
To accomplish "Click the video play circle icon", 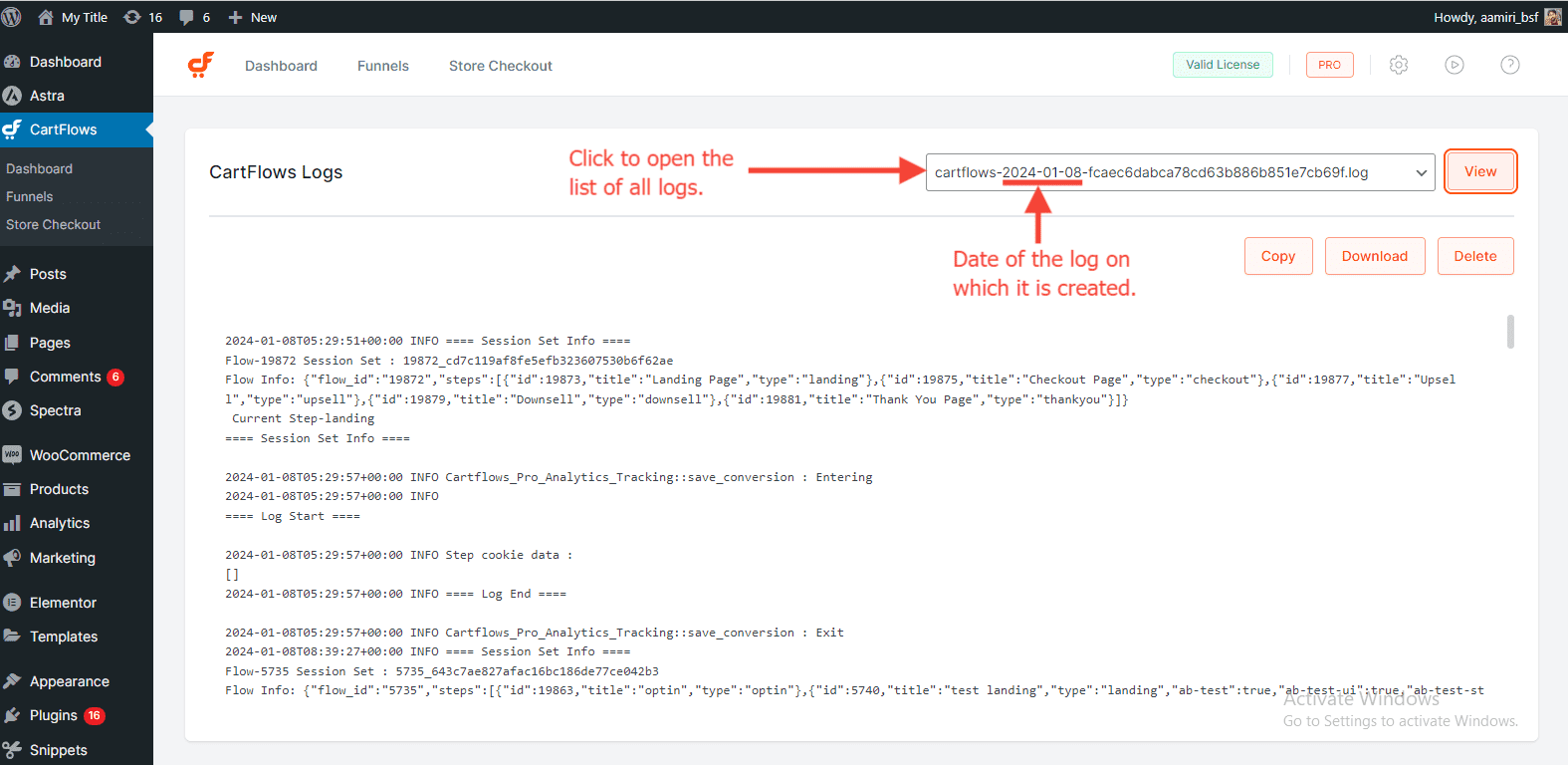I will tap(1455, 65).
